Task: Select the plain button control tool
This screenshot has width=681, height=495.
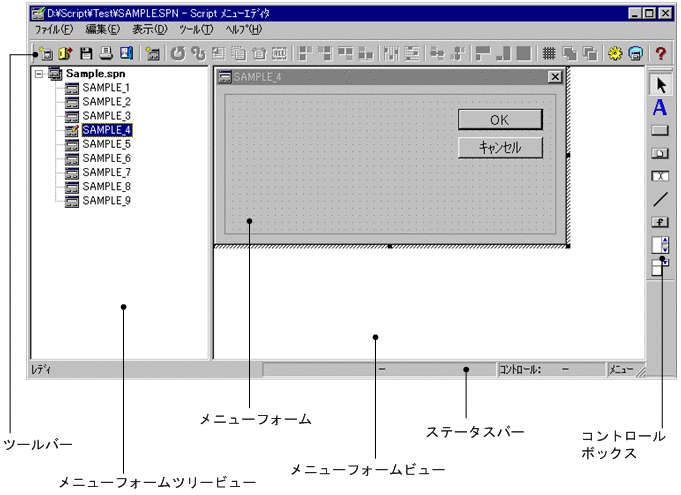Action: (x=660, y=131)
